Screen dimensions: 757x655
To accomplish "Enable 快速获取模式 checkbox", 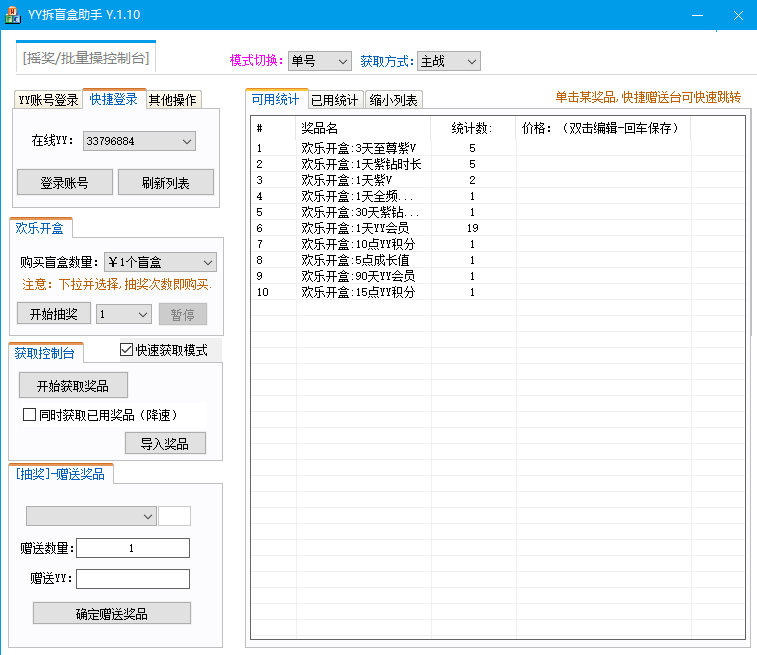I will (x=126, y=349).
